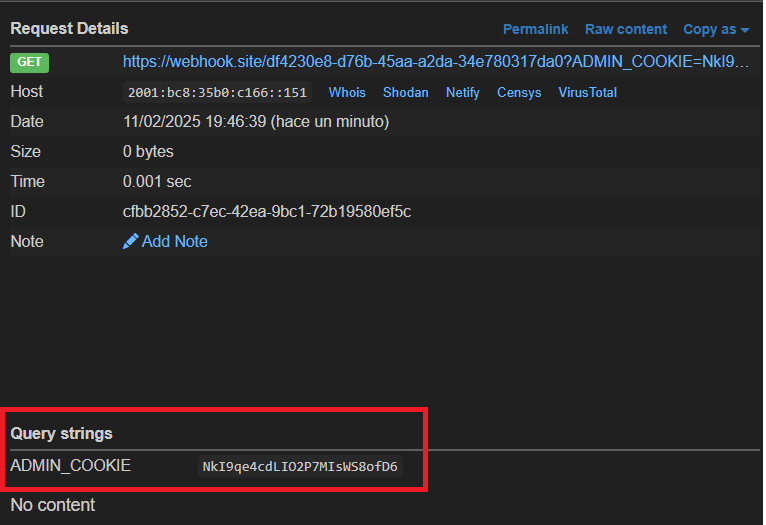Screen dimensions: 766x525
Task: Select the host IPv6 address
Action: pos(217,92)
